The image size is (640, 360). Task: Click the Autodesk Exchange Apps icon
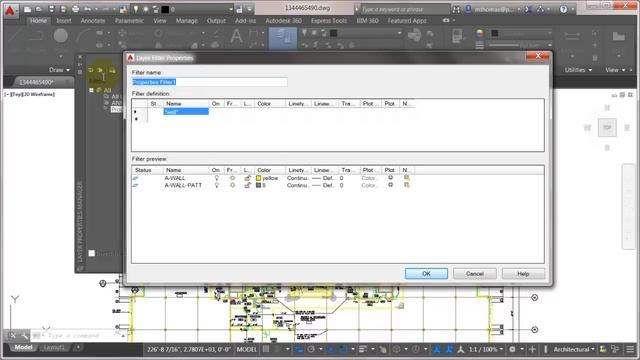[529, 9]
